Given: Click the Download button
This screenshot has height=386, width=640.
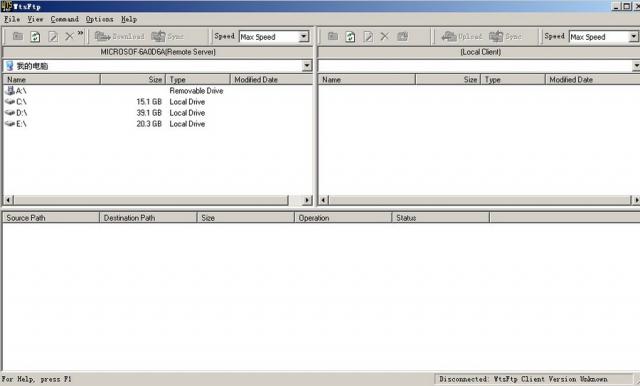Looking at the screenshot, I should tap(120, 36).
